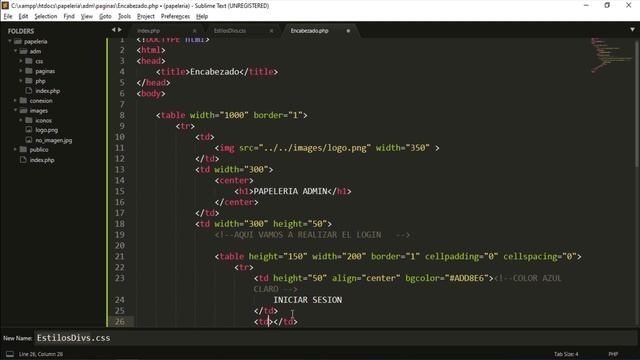Click line number 18 in gutter

coord(120,224)
